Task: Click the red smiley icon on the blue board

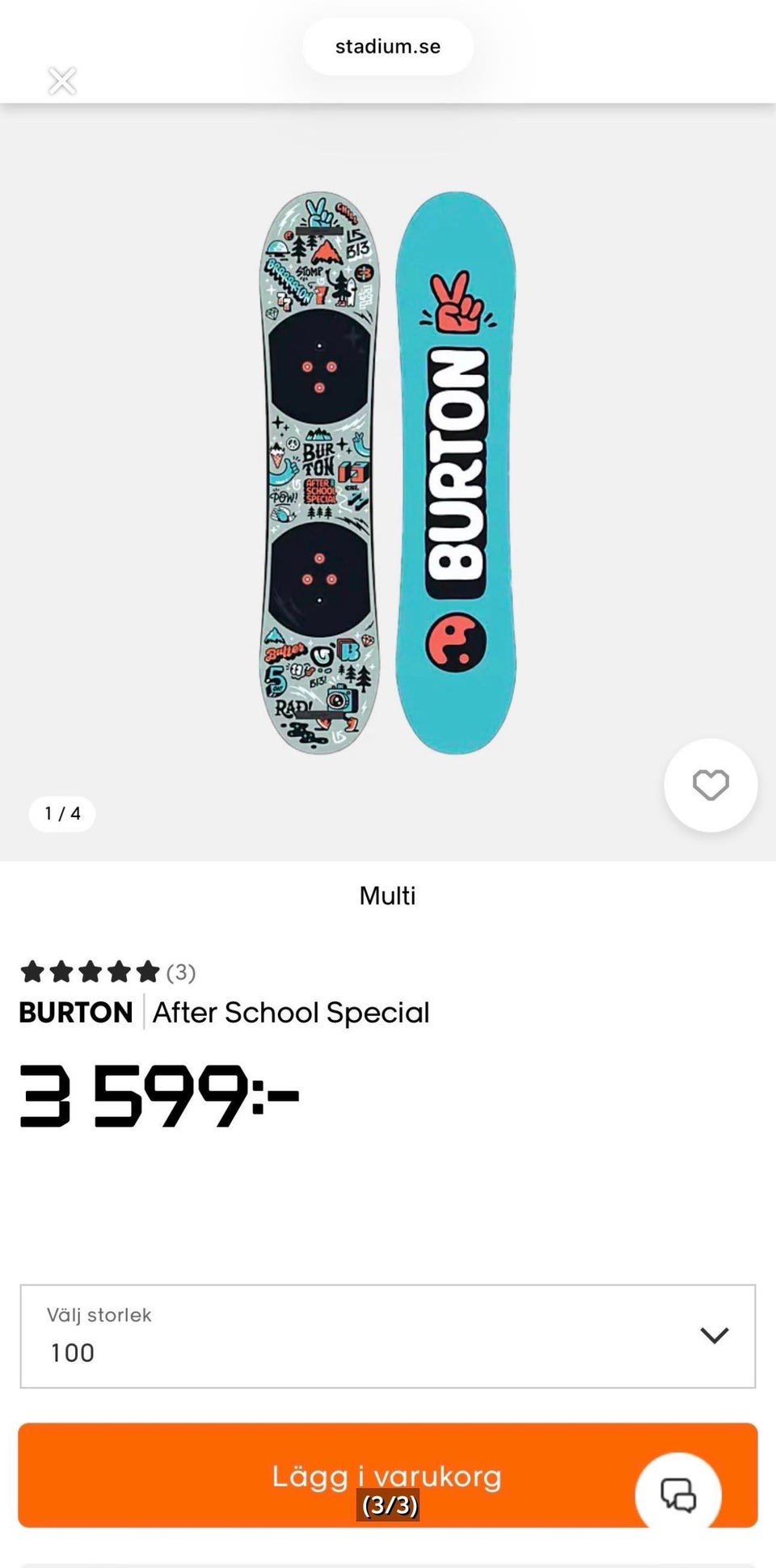Action: 456,643
